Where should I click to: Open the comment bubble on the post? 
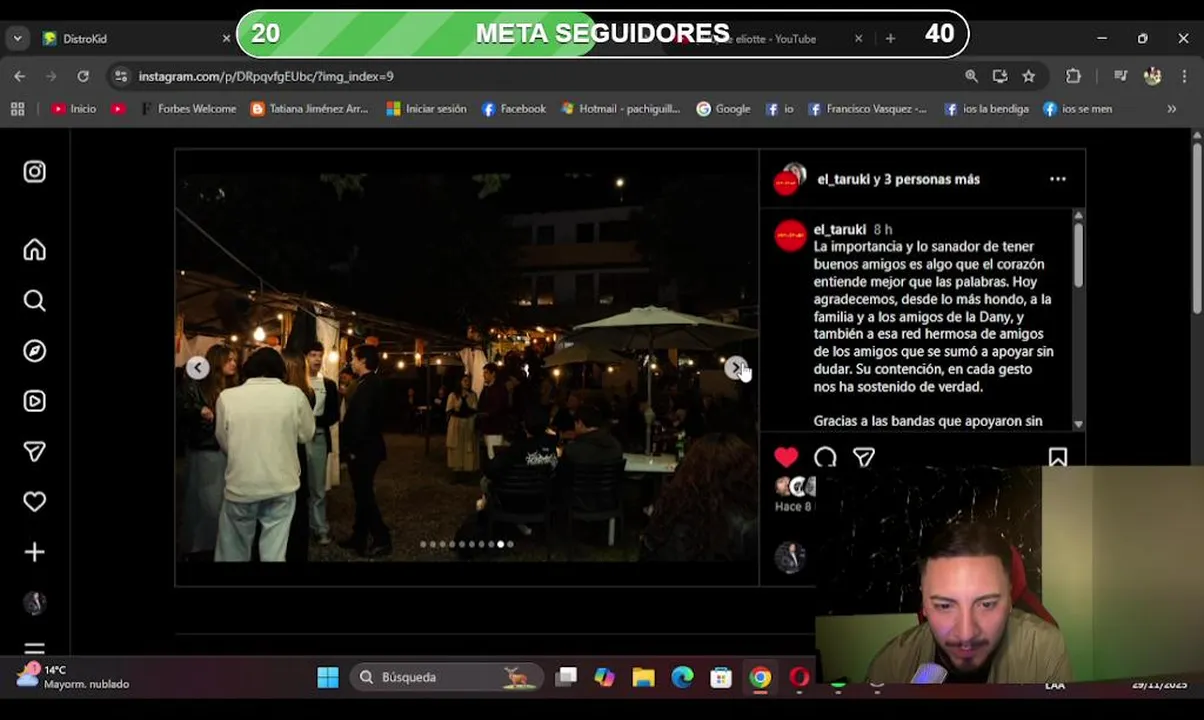(825, 457)
